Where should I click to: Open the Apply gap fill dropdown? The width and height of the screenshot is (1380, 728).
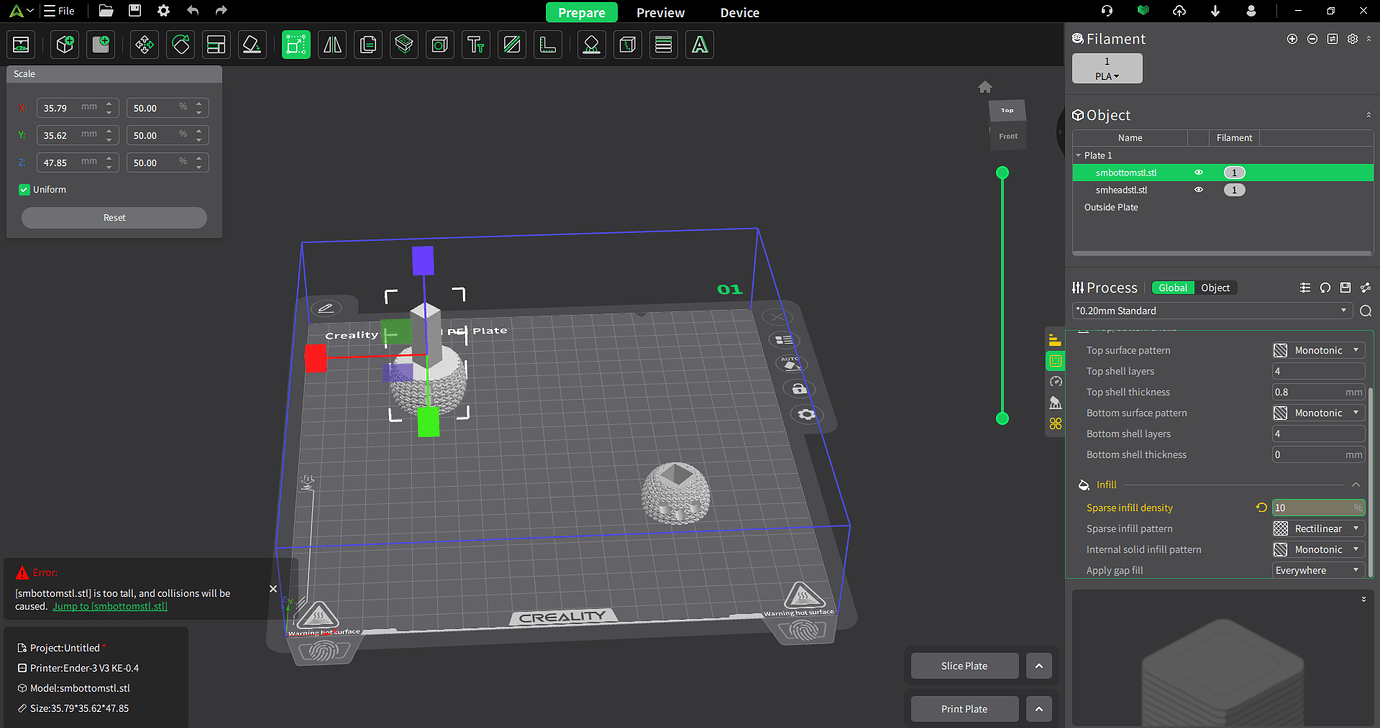1318,571
